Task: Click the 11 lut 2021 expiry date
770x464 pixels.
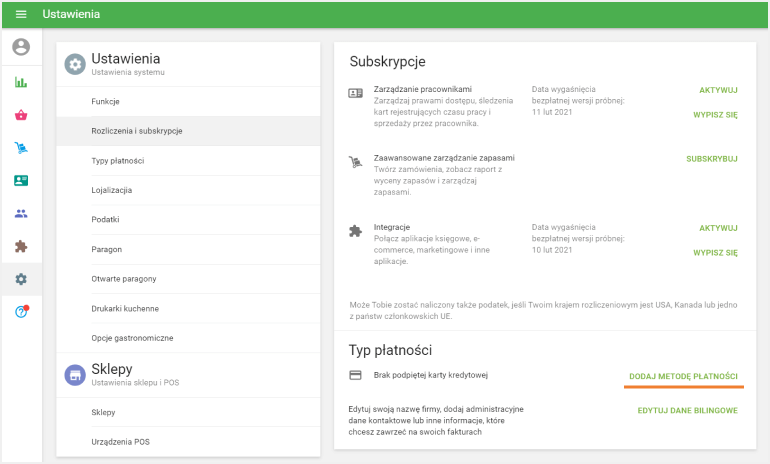Action: coord(552,112)
